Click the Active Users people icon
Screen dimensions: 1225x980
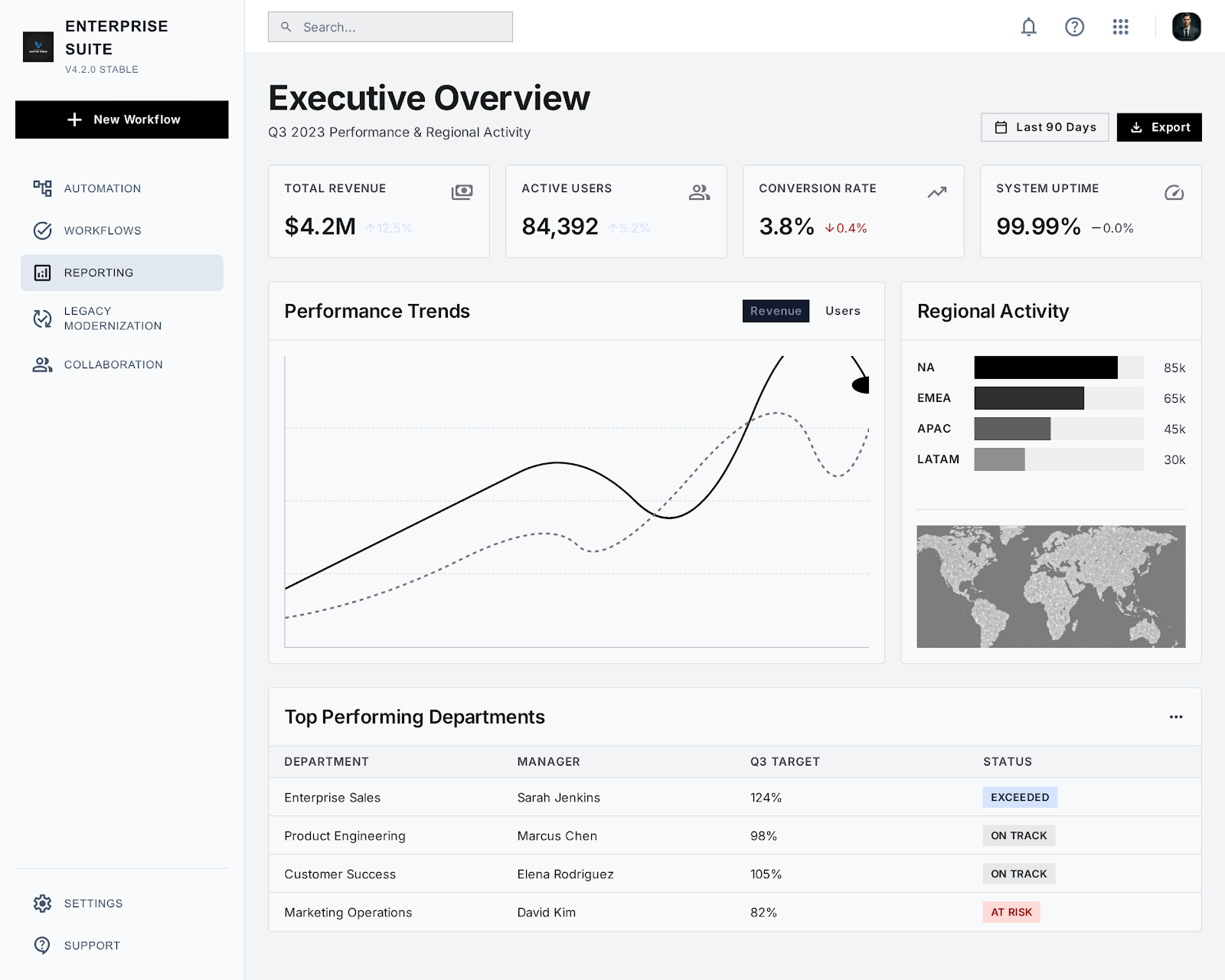tap(699, 192)
